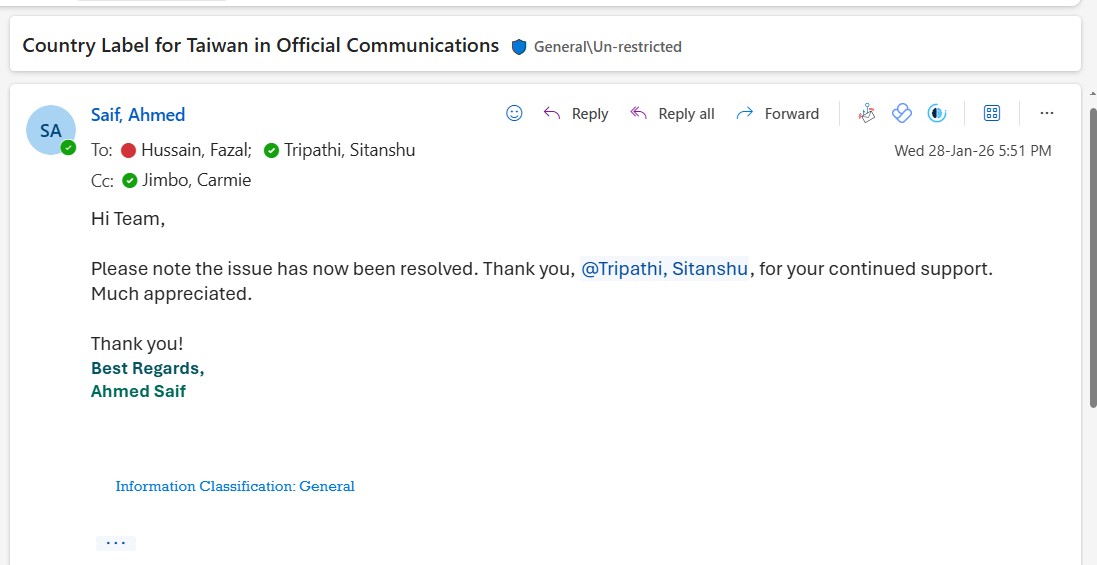
Task: Expand the collapsed message ellipsis at bottom
Action: 115,543
